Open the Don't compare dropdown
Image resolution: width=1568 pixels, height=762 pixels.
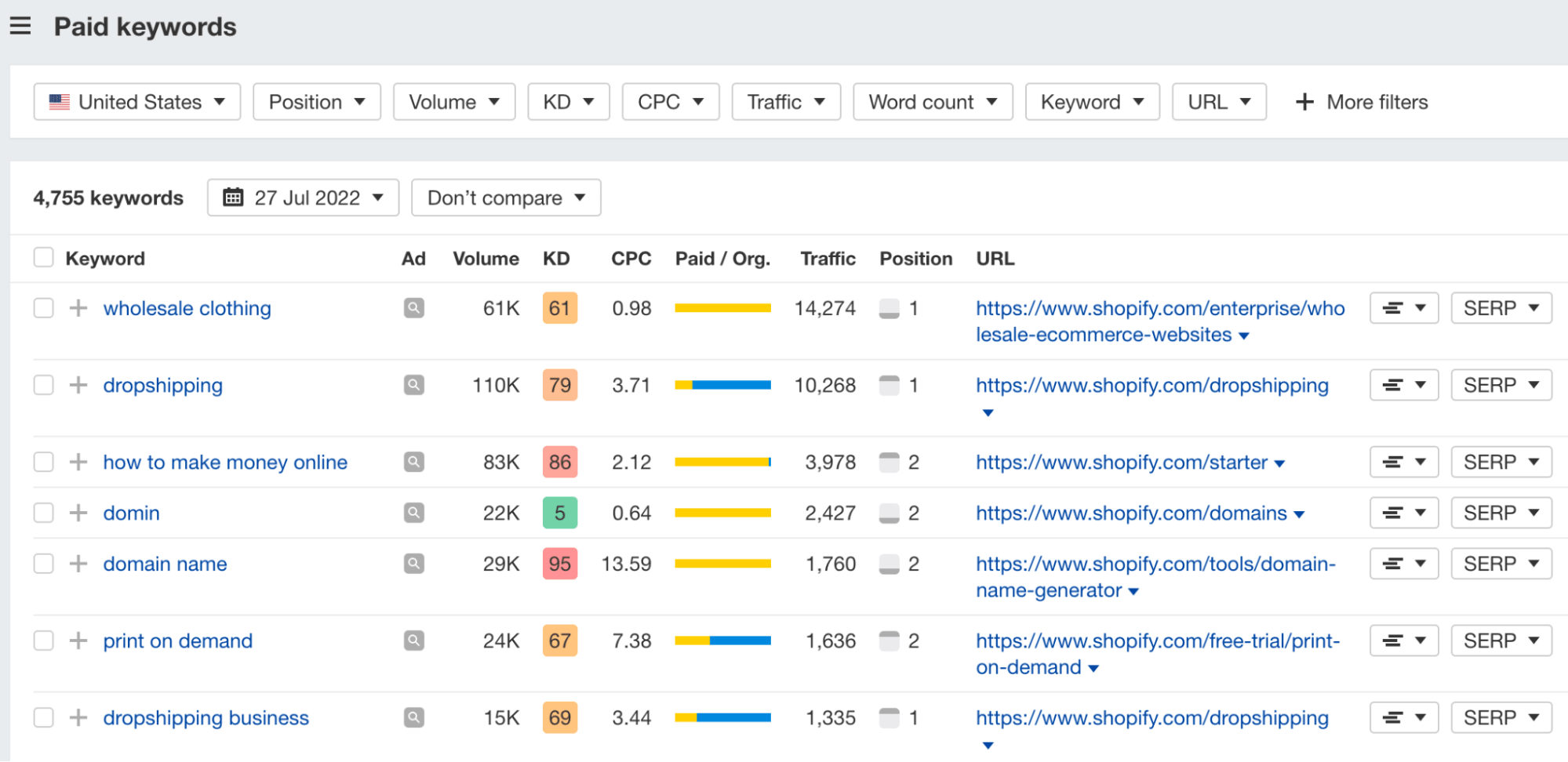tap(506, 198)
